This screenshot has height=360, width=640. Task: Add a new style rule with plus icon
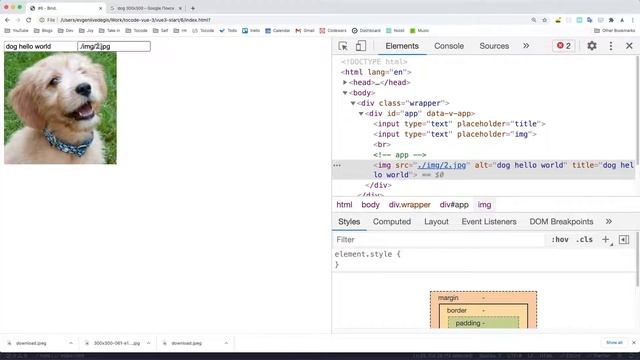(606, 240)
